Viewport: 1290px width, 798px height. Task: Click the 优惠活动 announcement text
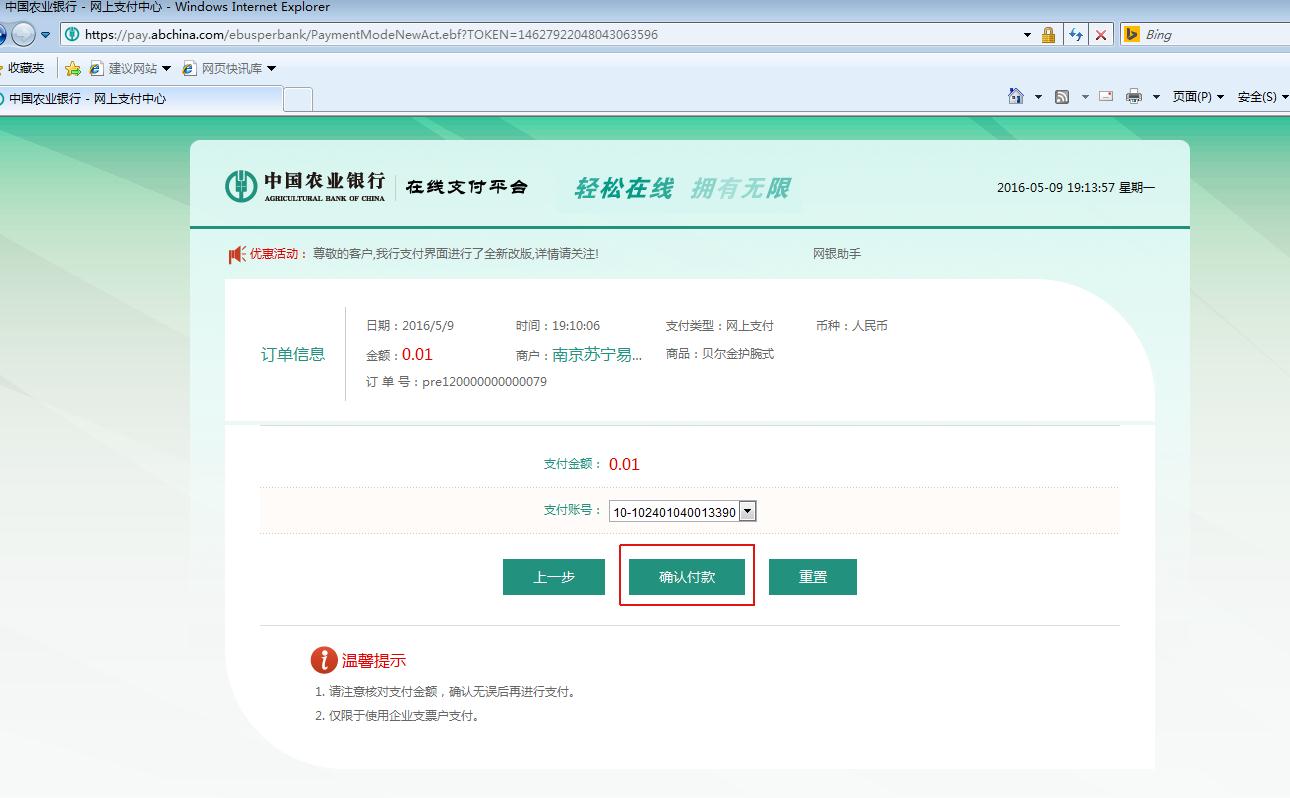pyautogui.click(x=455, y=254)
